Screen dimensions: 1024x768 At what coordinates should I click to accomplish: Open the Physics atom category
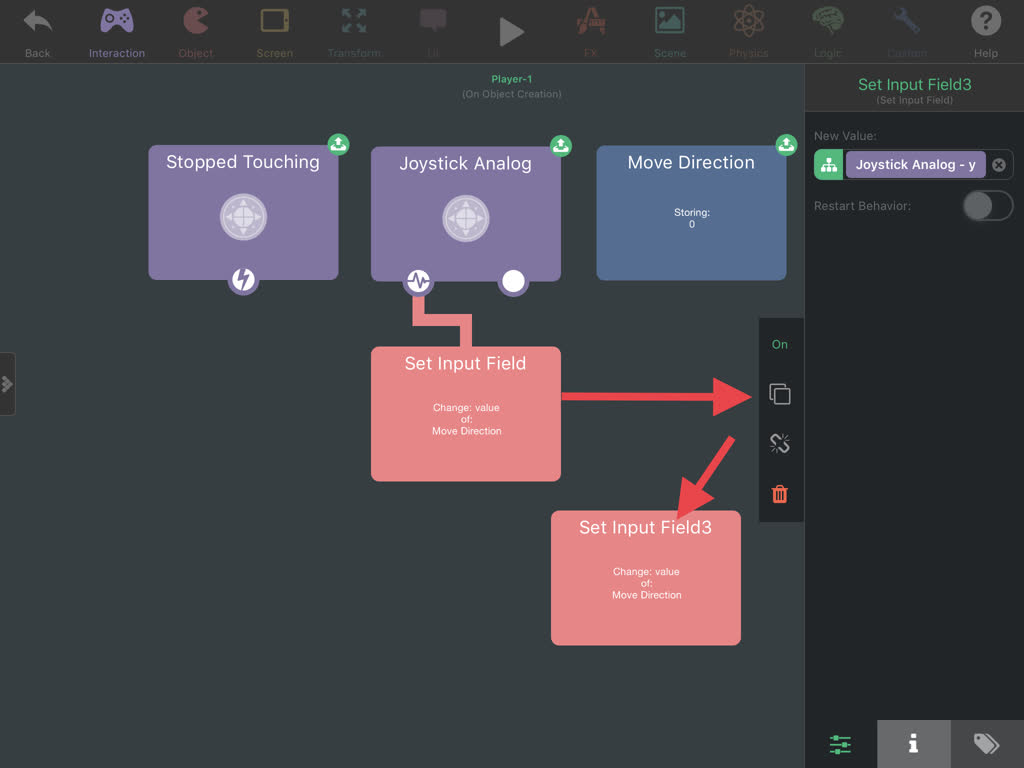748,31
